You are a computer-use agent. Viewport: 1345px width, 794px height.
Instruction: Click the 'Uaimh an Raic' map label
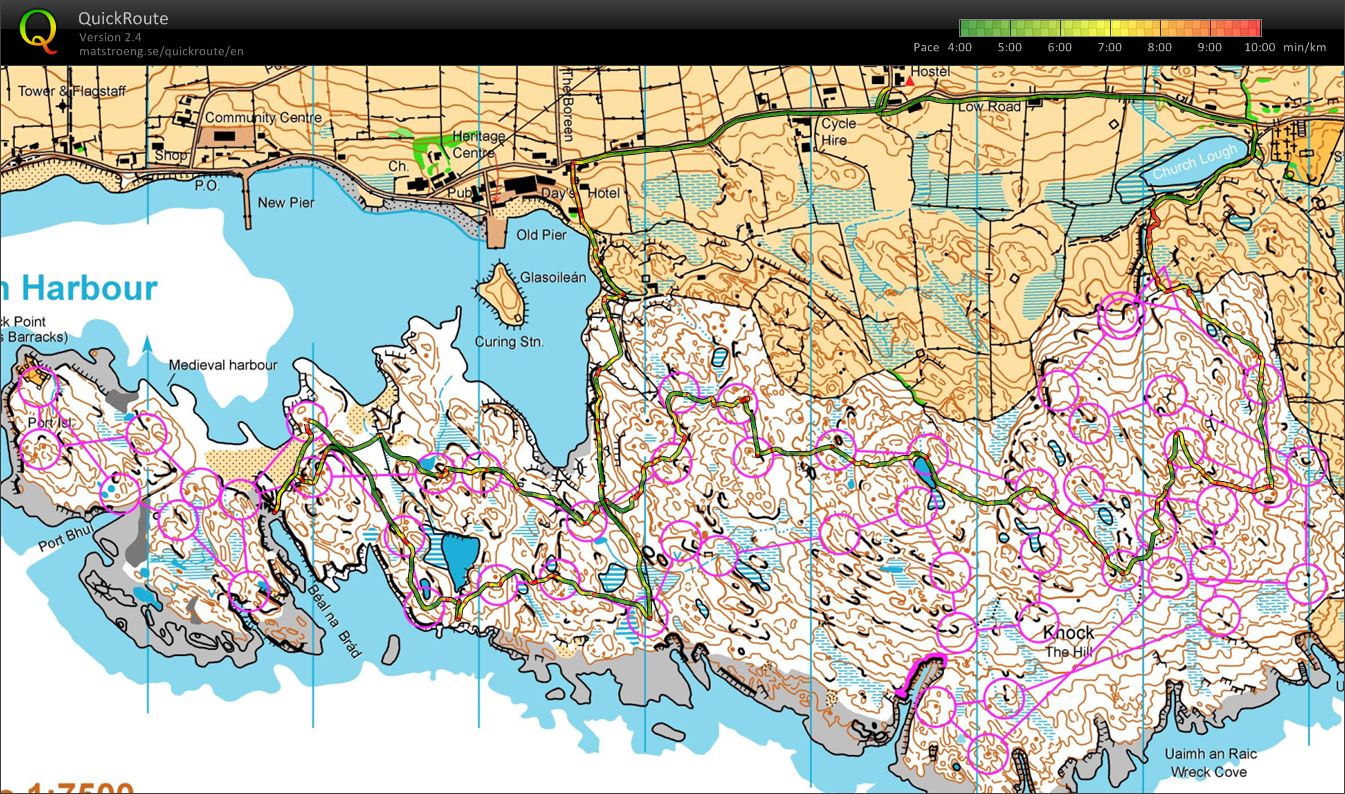click(x=1211, y=754)
